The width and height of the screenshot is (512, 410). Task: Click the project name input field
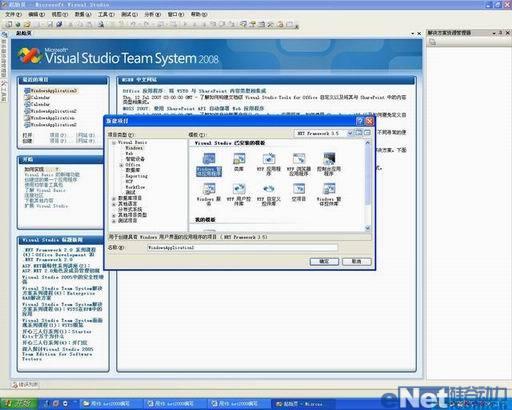242,248
